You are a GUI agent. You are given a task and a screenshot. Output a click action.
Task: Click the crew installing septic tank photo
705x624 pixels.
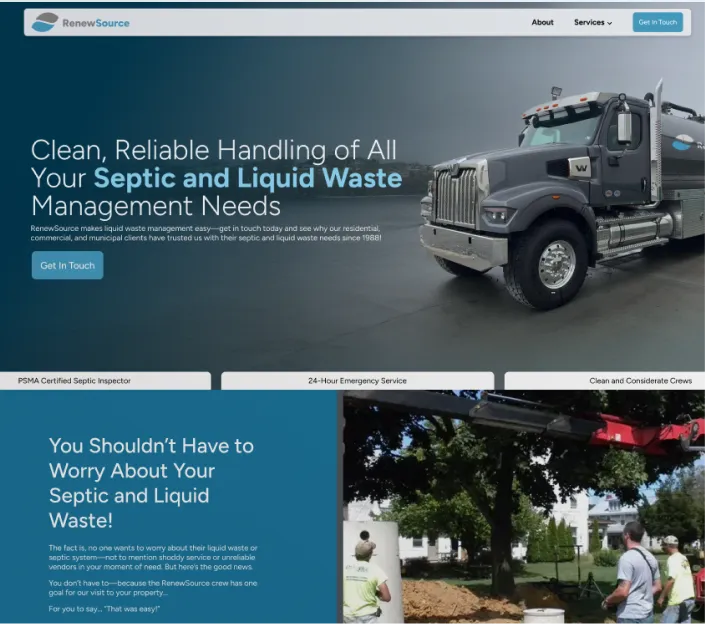pyautogui.click(x=524, y=506)
